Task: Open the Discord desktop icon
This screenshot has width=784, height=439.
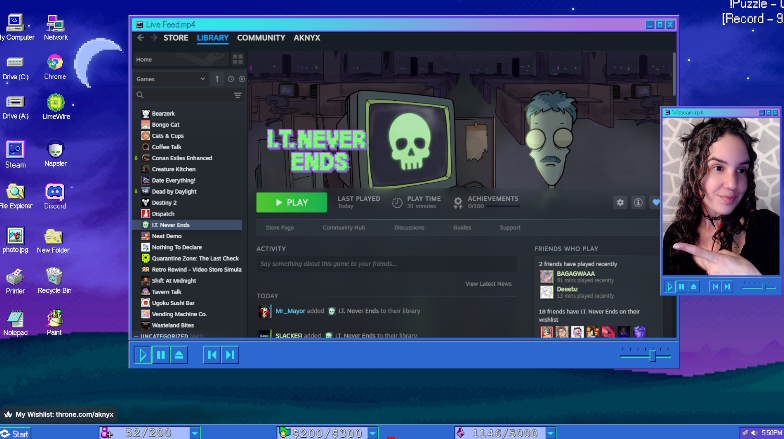Action: (x=55, y=196)
